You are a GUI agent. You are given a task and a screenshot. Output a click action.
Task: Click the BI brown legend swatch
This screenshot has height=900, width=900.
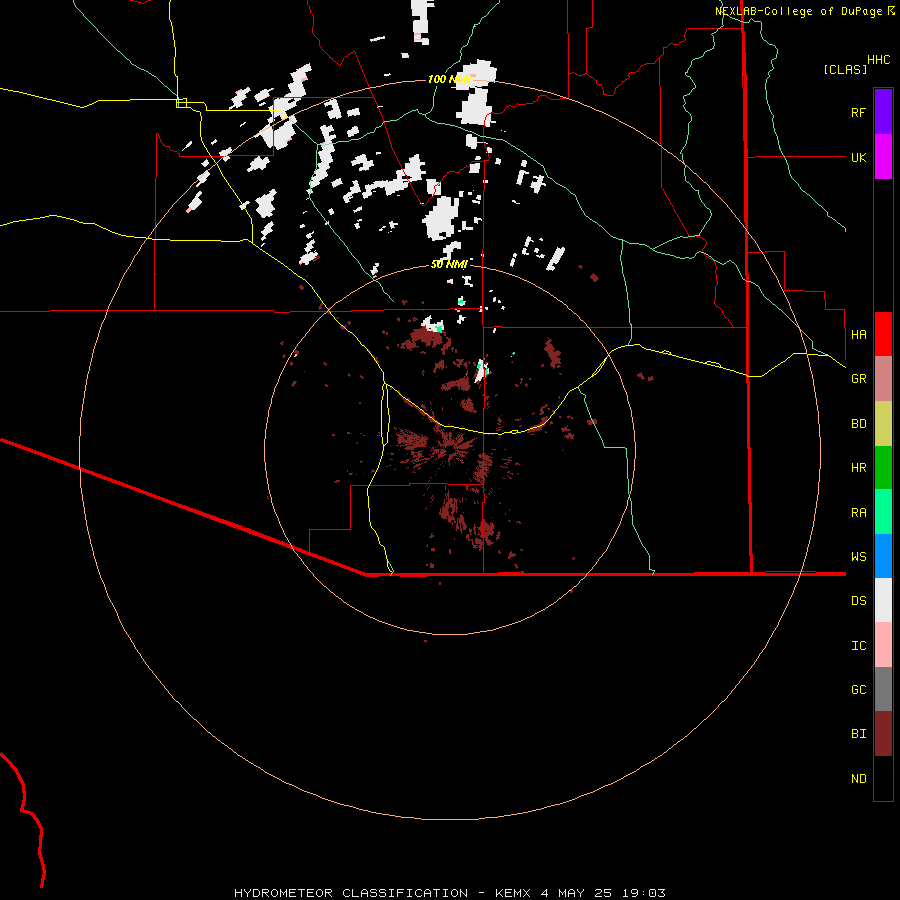tap(883, 734)
